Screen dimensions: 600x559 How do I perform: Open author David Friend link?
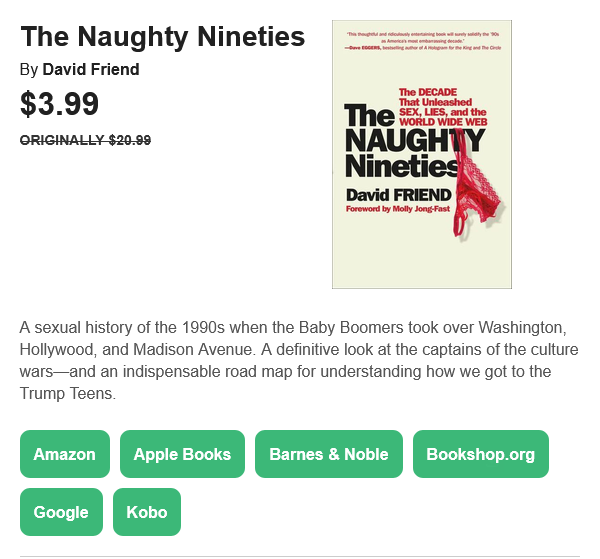(91, 70)
